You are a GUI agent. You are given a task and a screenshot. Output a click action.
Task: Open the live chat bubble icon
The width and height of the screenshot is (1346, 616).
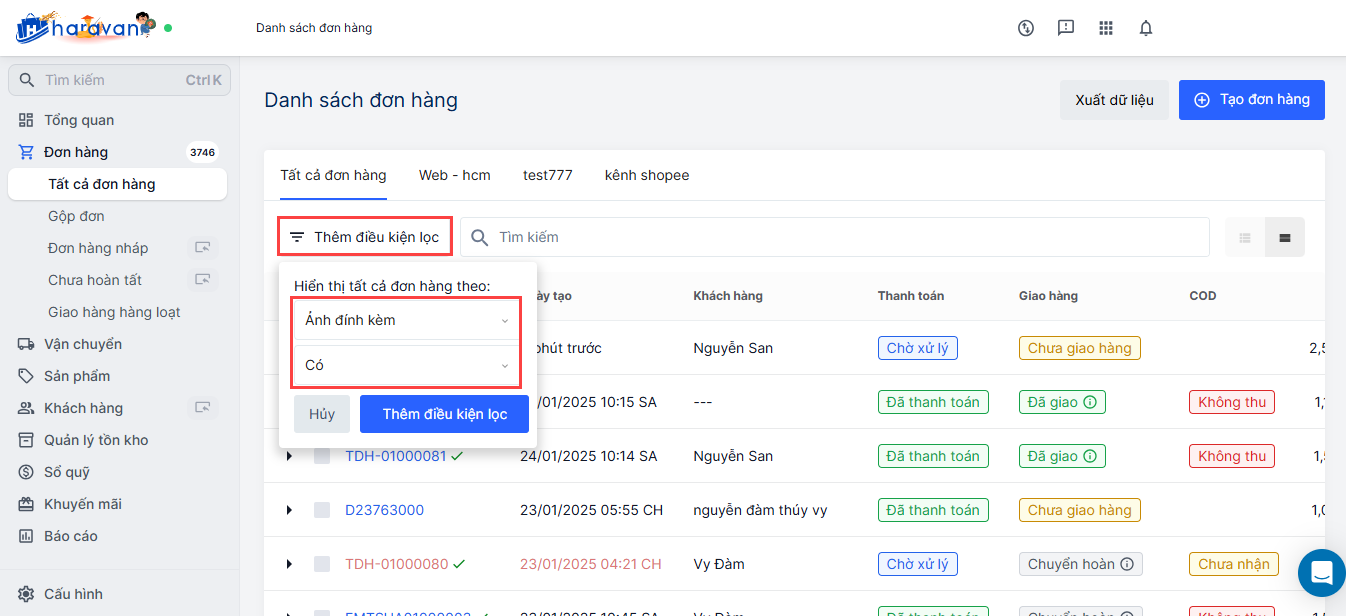[1322, 573]
